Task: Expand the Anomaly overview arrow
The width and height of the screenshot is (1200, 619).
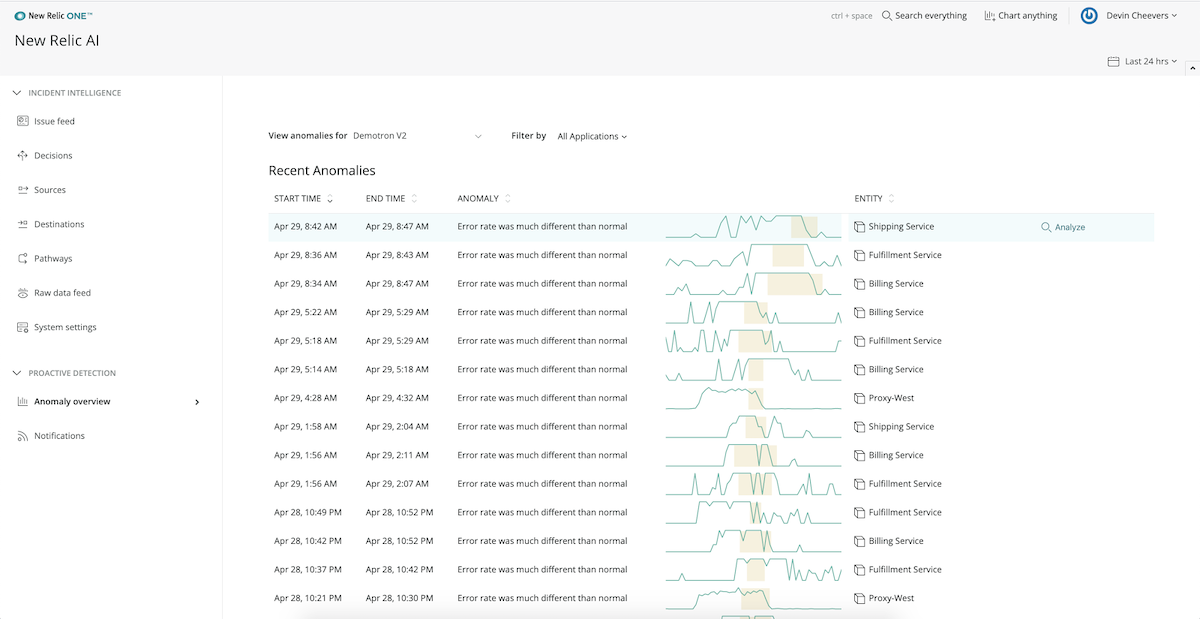Action: 197,402
